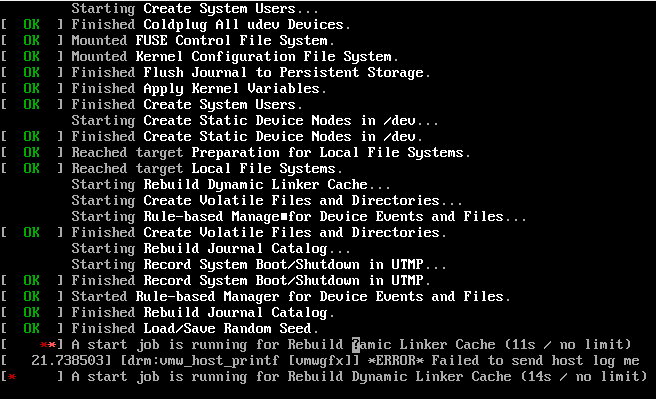
Task: Click 'Mounted Kernel Configuration File System' text
Action: (235, 56)
